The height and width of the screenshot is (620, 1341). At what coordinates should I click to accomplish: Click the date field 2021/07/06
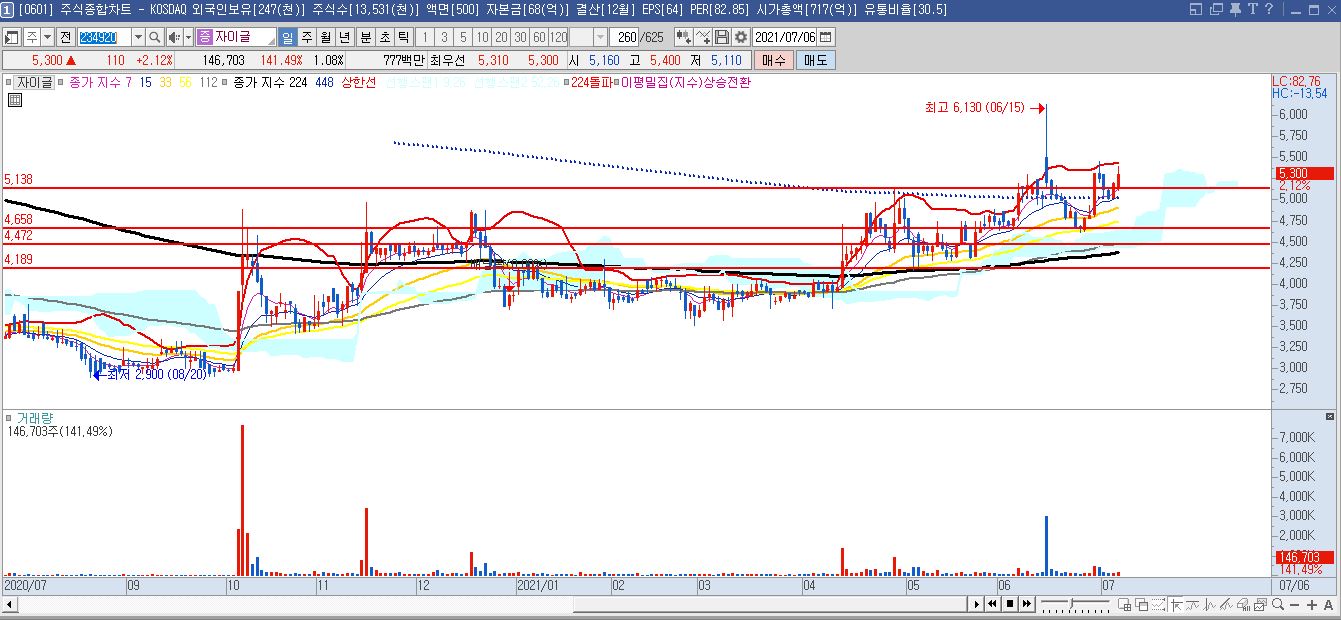[784, 37]
